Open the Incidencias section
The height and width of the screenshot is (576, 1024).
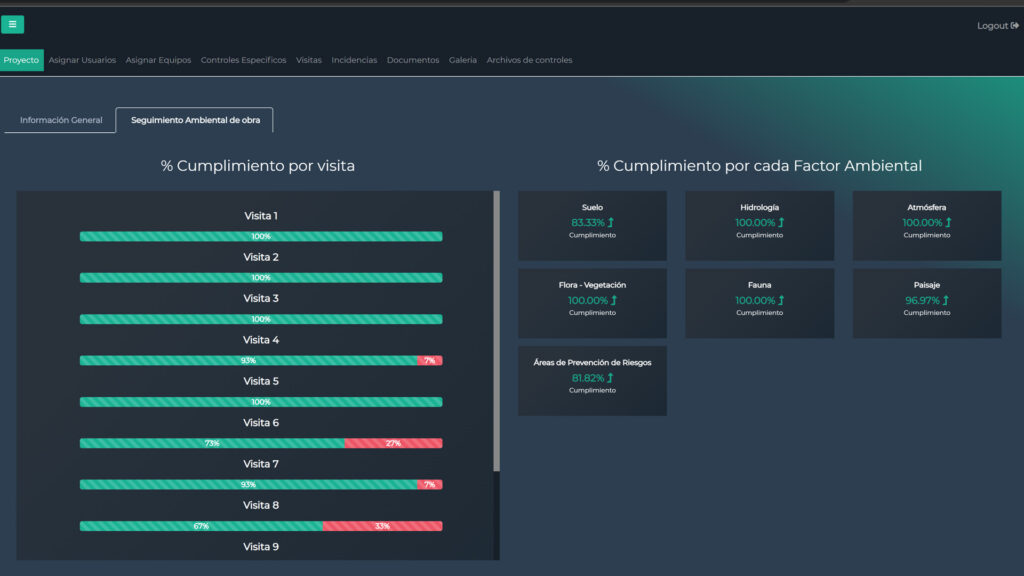[x=354, y=60]
